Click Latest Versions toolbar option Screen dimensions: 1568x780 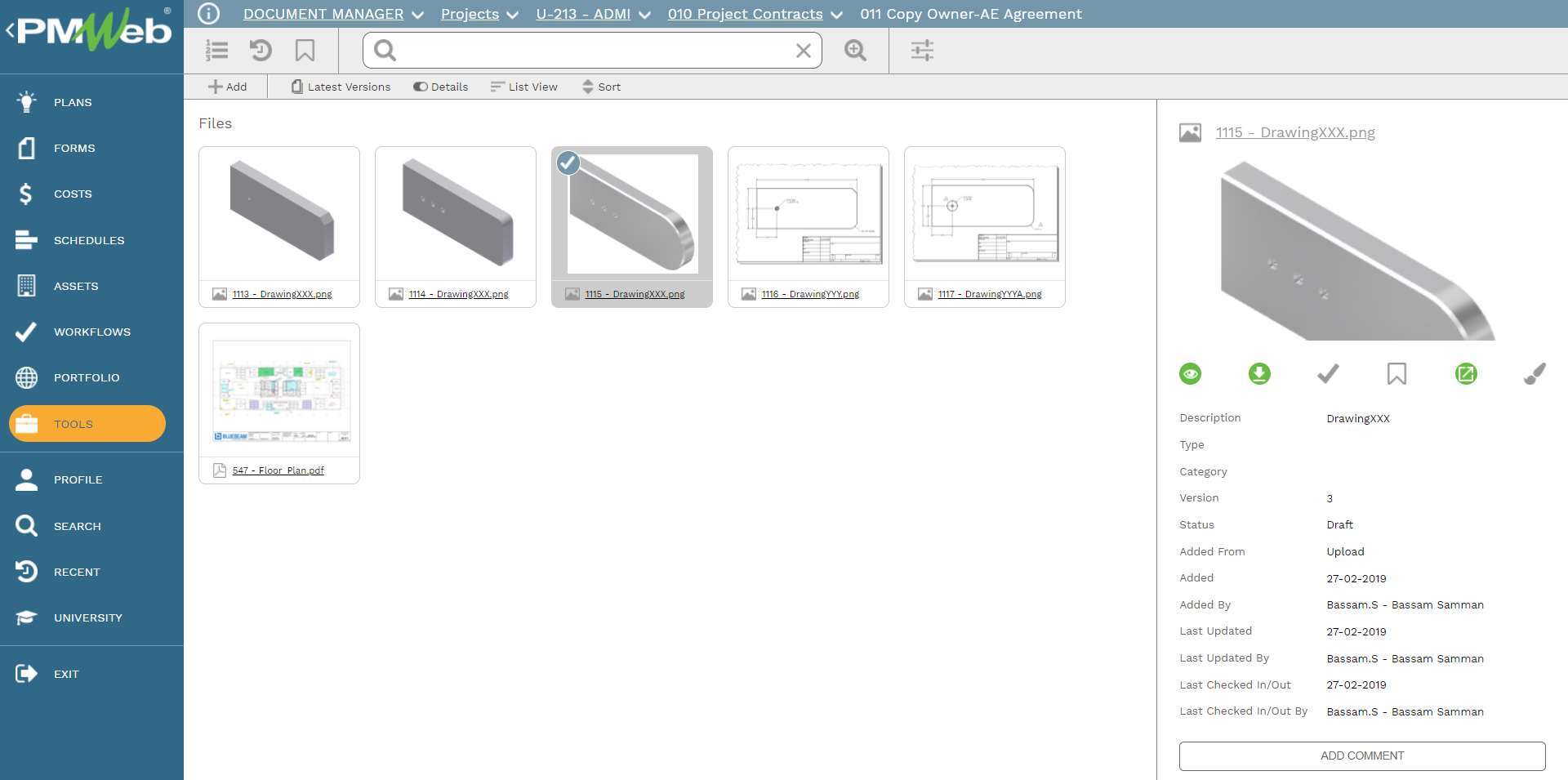(x=341, y=87)
